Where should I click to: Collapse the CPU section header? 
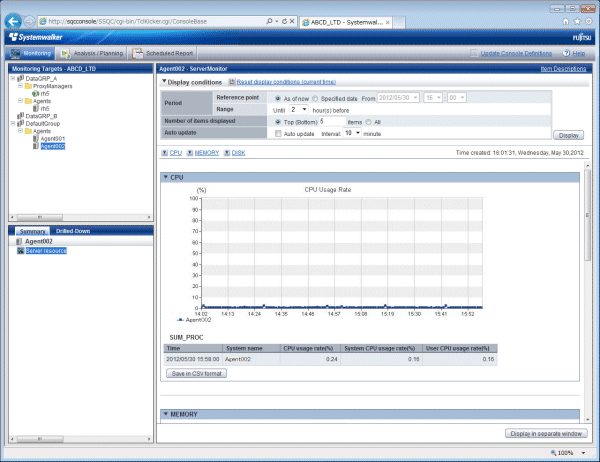tap(166, 177)
